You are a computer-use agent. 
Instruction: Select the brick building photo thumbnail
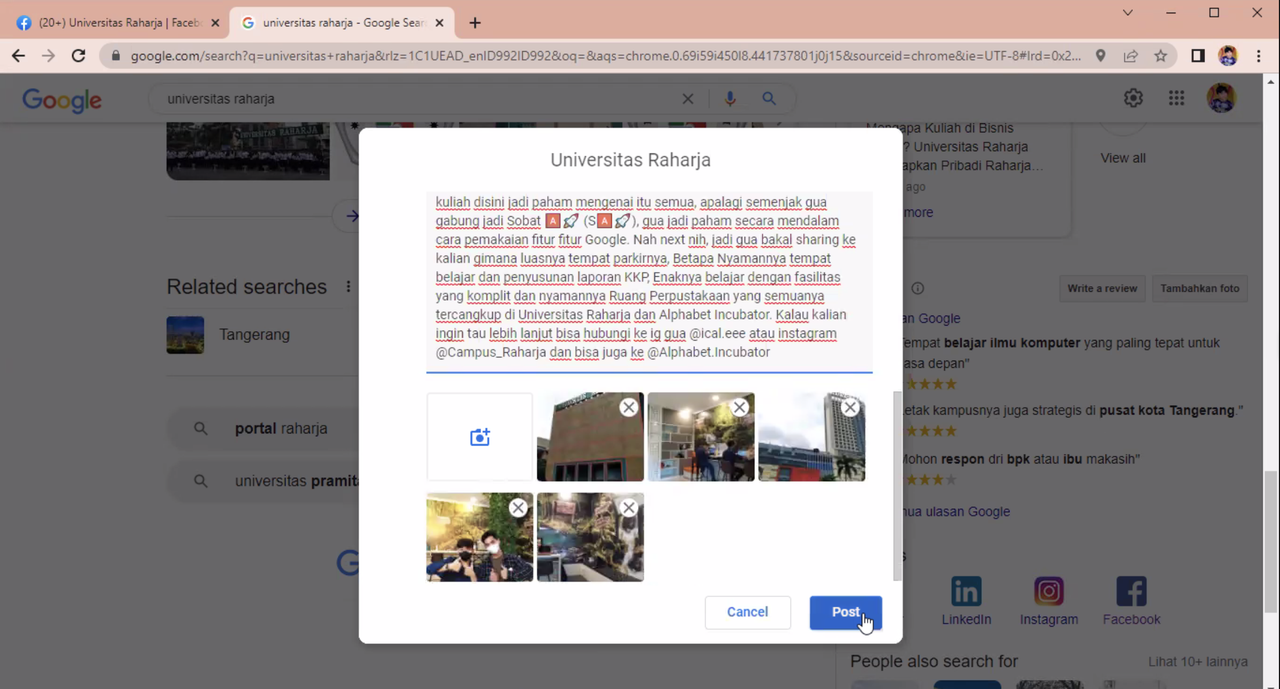tap(590, 437)
